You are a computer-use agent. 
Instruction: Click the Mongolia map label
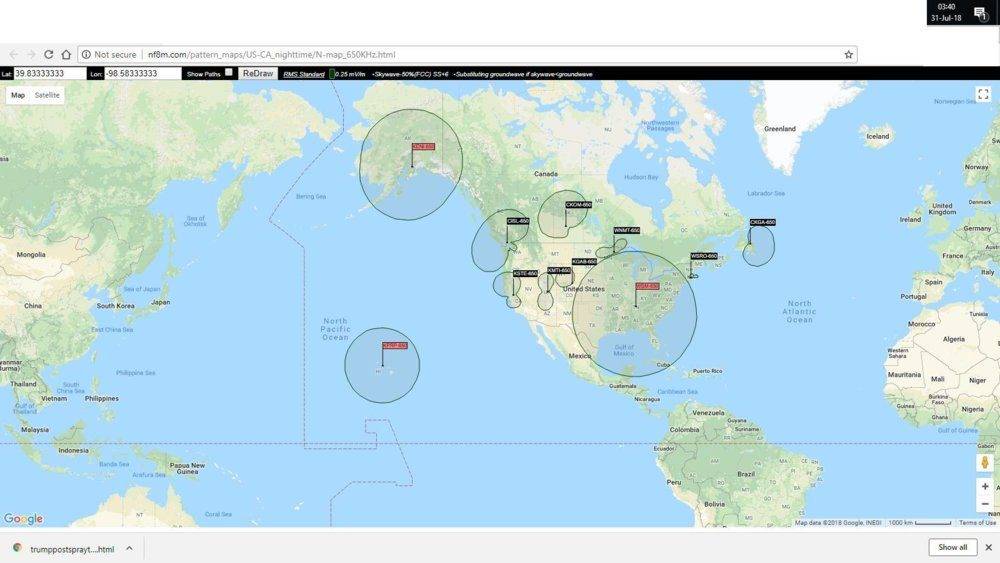[31, 255]
